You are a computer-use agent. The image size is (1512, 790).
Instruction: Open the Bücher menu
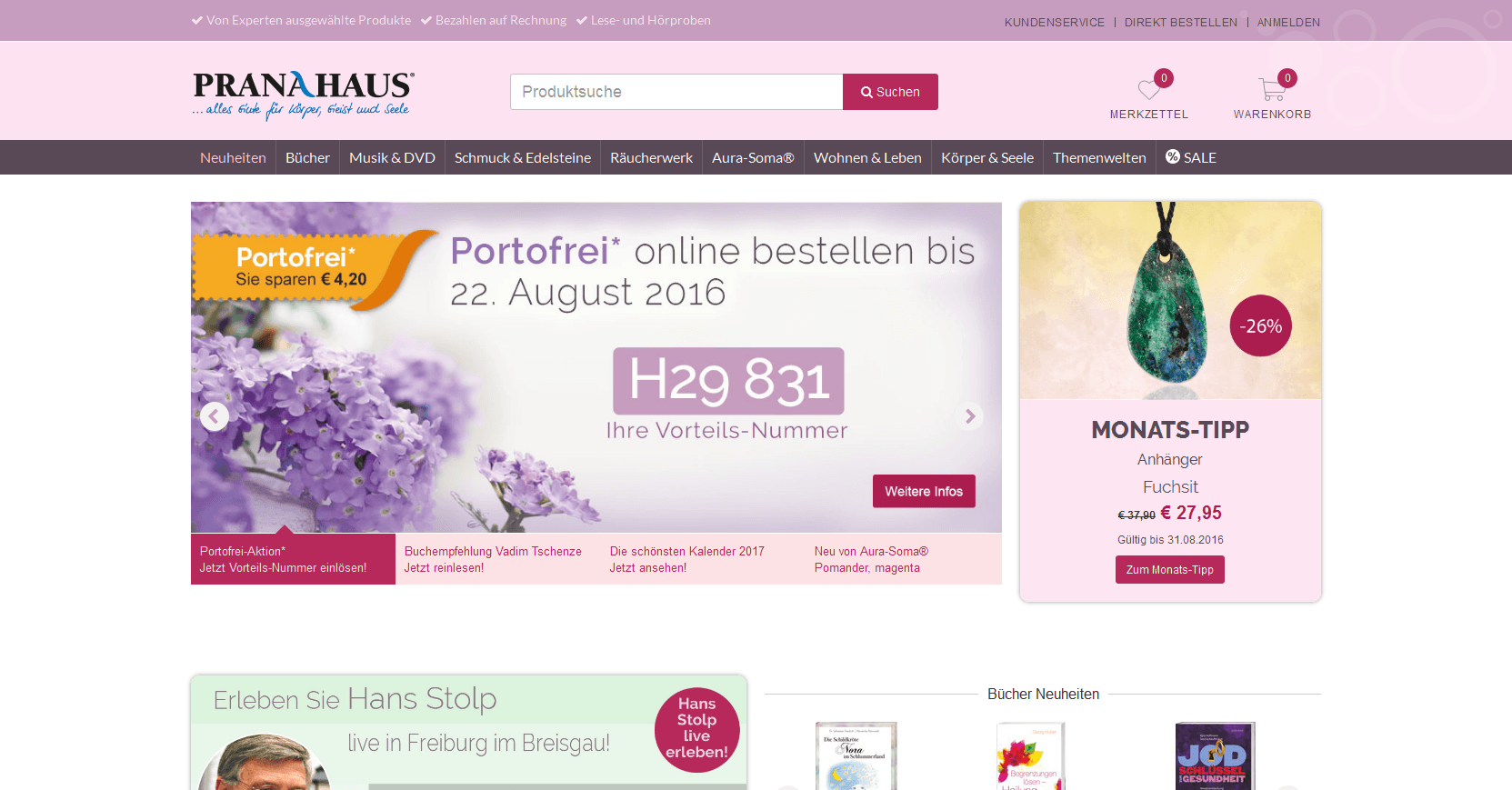click(x=307, y=157)
